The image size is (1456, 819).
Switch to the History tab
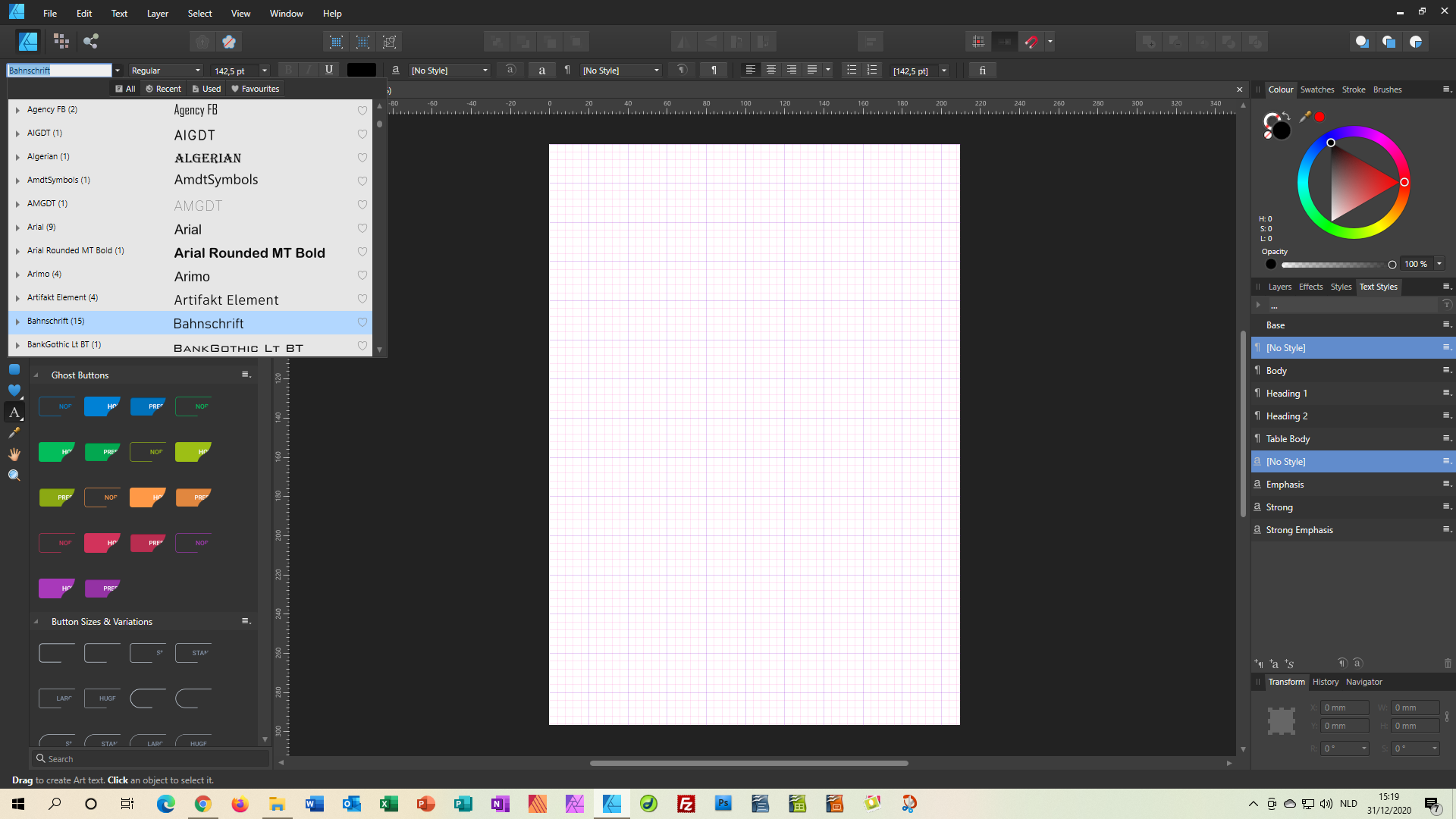pos(1326,682)
